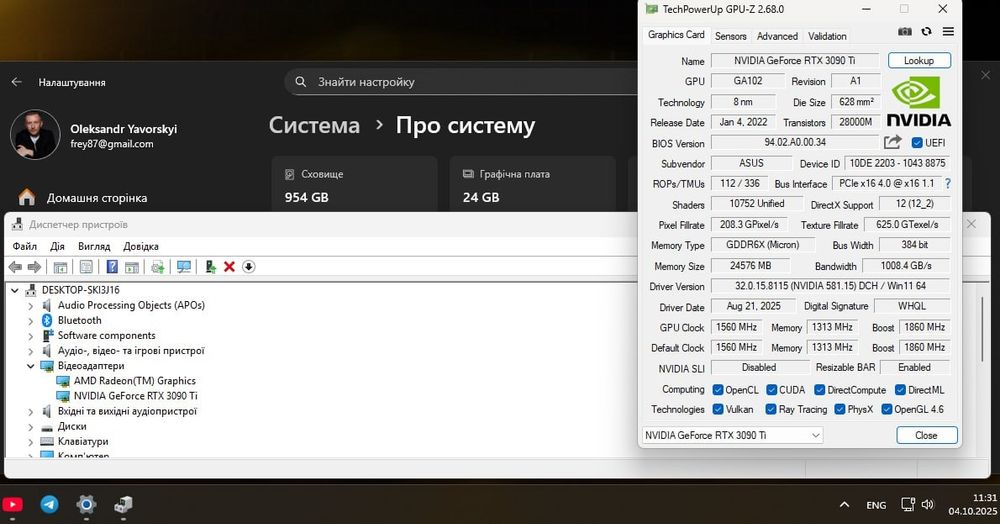Switch to the Sensors tab
This screenshot has width=1000, height=524.
pyautogui.click(x=730, y=36)
